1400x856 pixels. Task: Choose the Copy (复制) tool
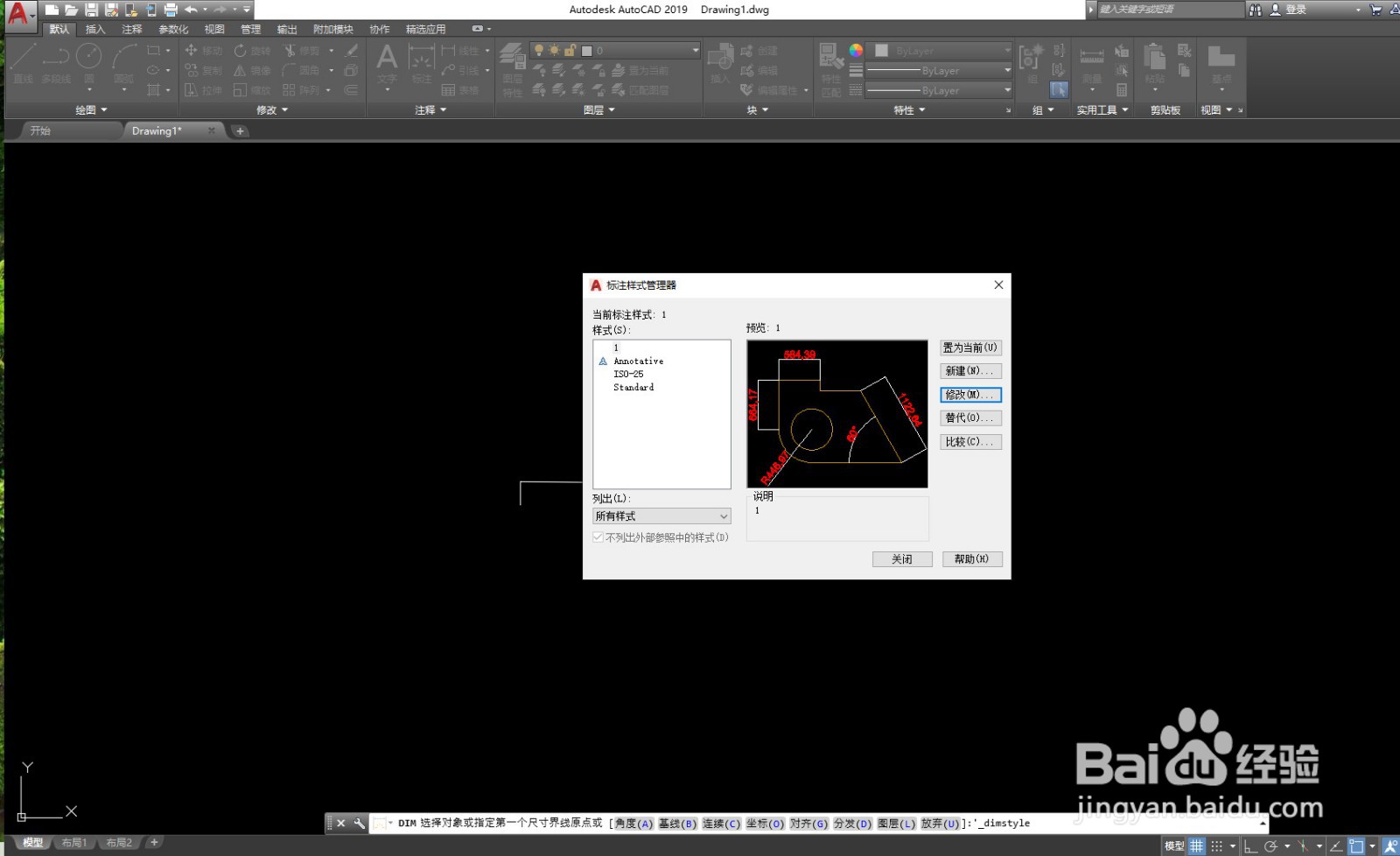click(204, 70)
